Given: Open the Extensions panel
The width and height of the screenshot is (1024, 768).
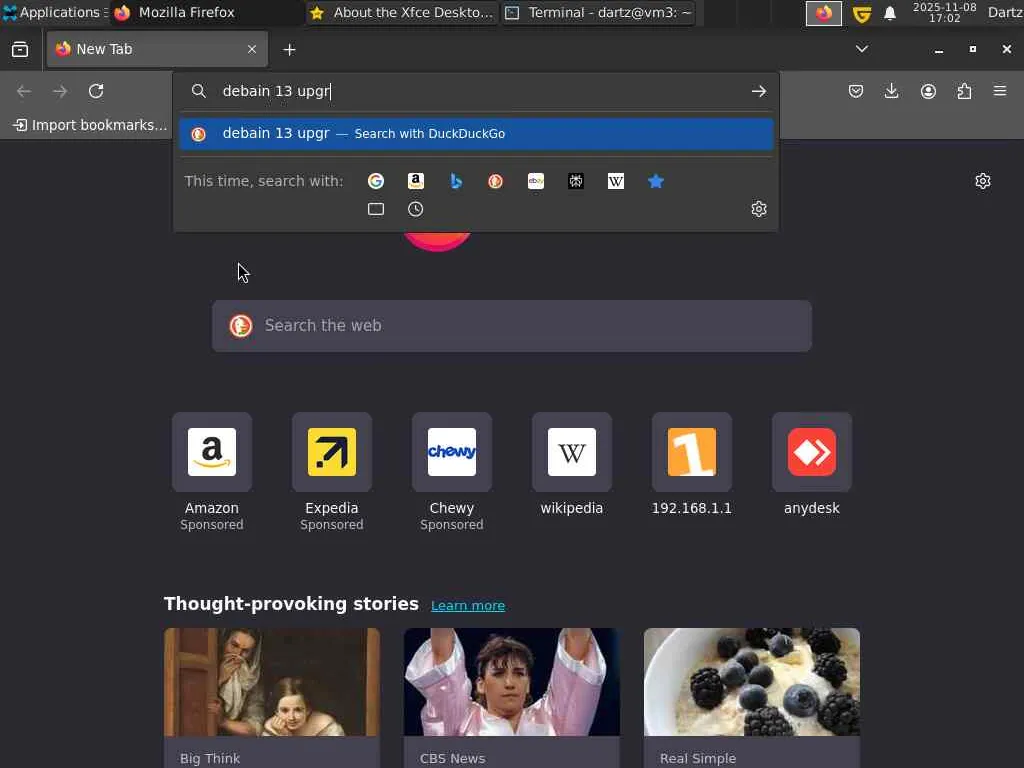Looking at the screenshot, I should [x=964, y=91].
